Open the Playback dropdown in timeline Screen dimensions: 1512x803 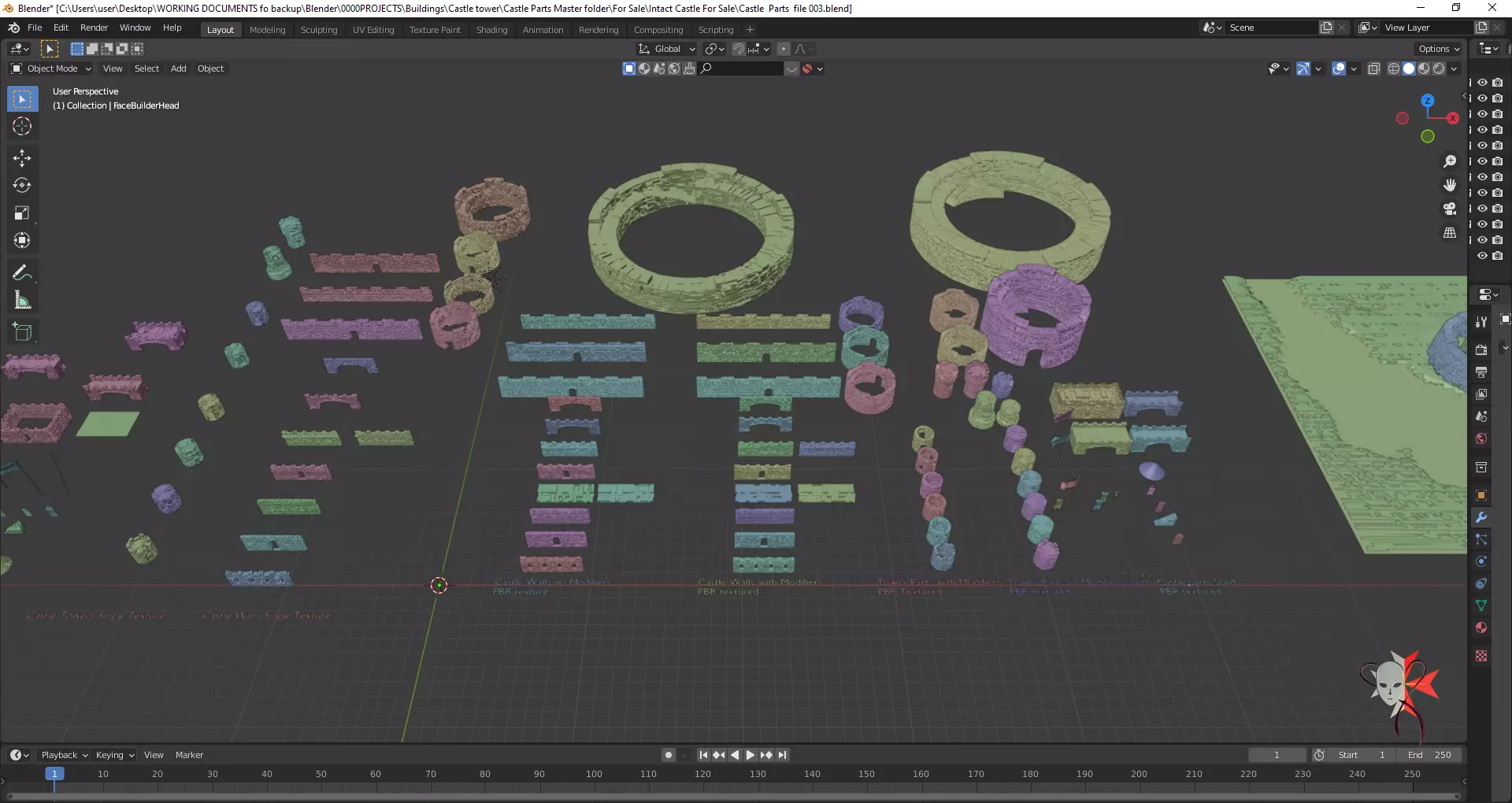point(64,755)
